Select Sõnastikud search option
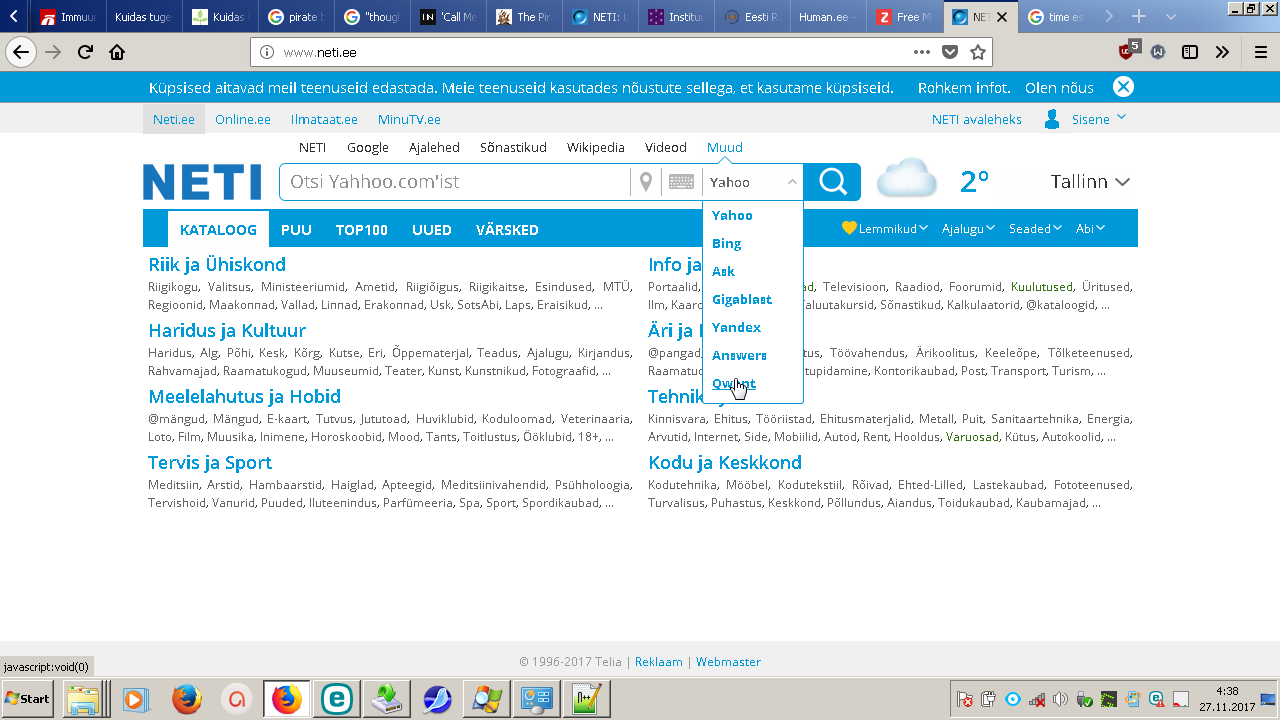The height and width of the screenshot is (720, 1280). [513, 147]
